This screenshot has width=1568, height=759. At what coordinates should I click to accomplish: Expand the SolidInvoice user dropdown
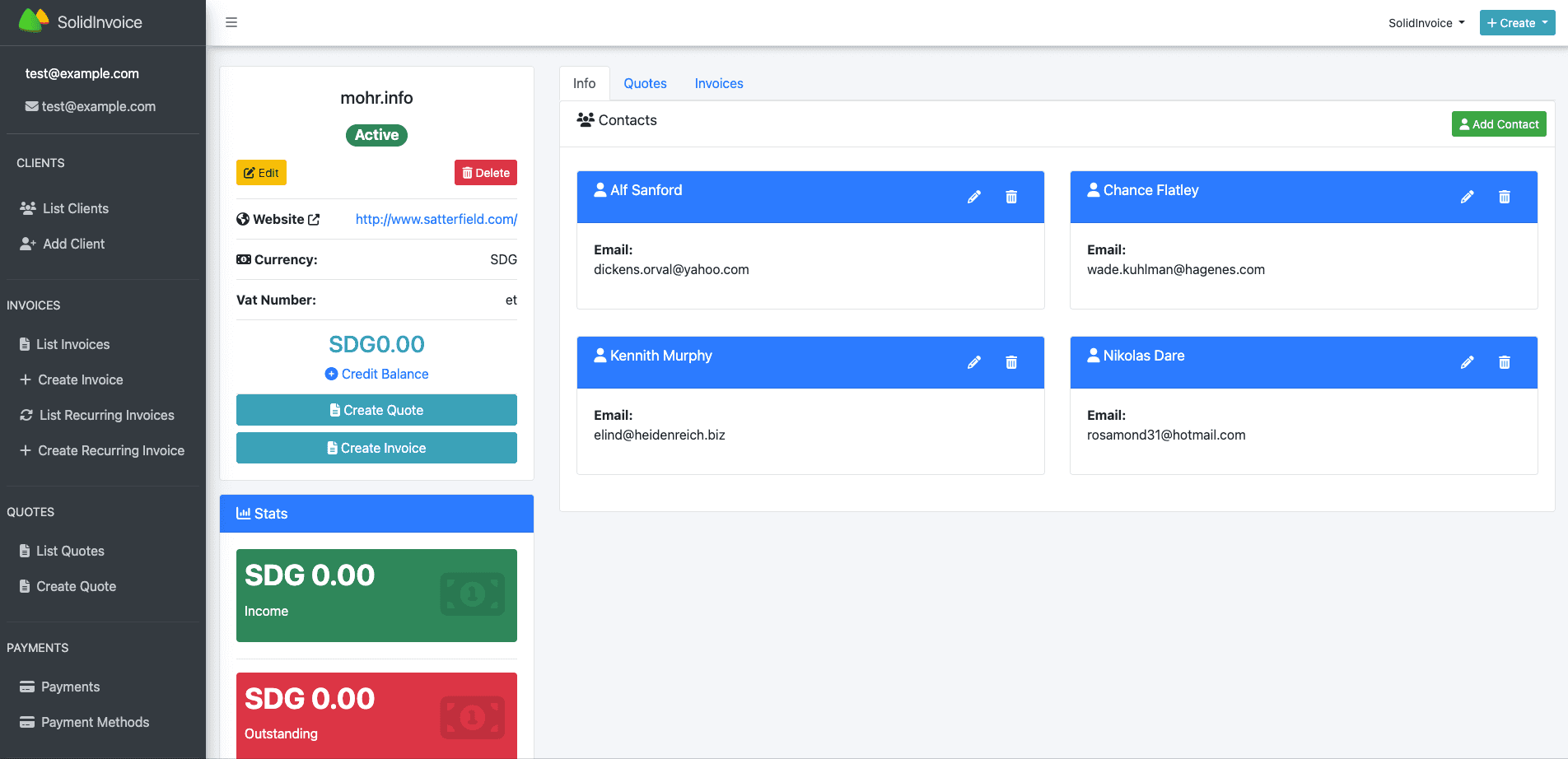click(1426, 23)
